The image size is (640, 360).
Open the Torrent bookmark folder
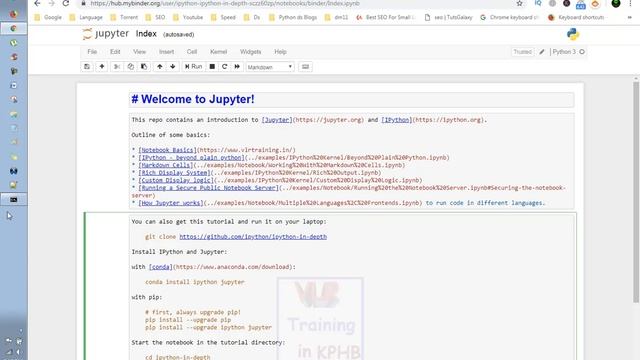coord(124,18)
